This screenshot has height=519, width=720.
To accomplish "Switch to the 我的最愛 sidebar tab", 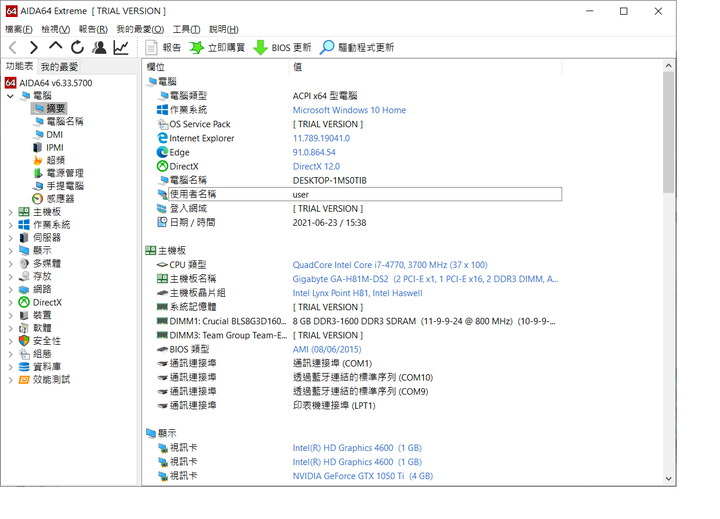I will (x=59, y=67).
